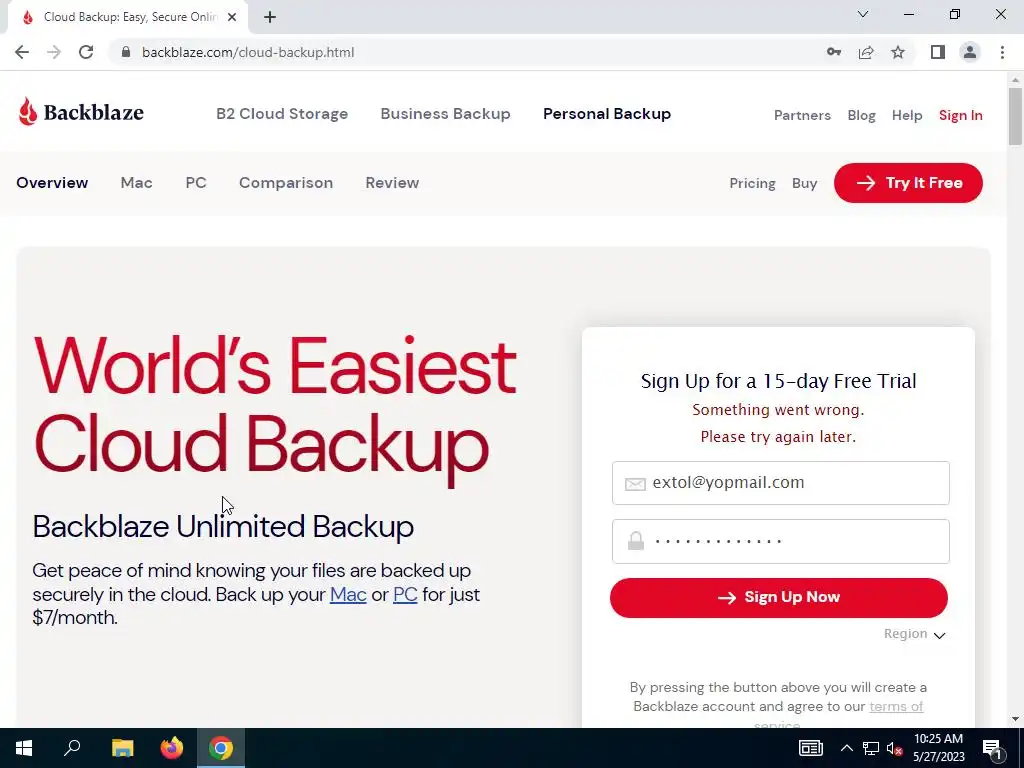Switch to the PC tab
The width and height of the screenshot is (1024, 768).
[196, 183]
